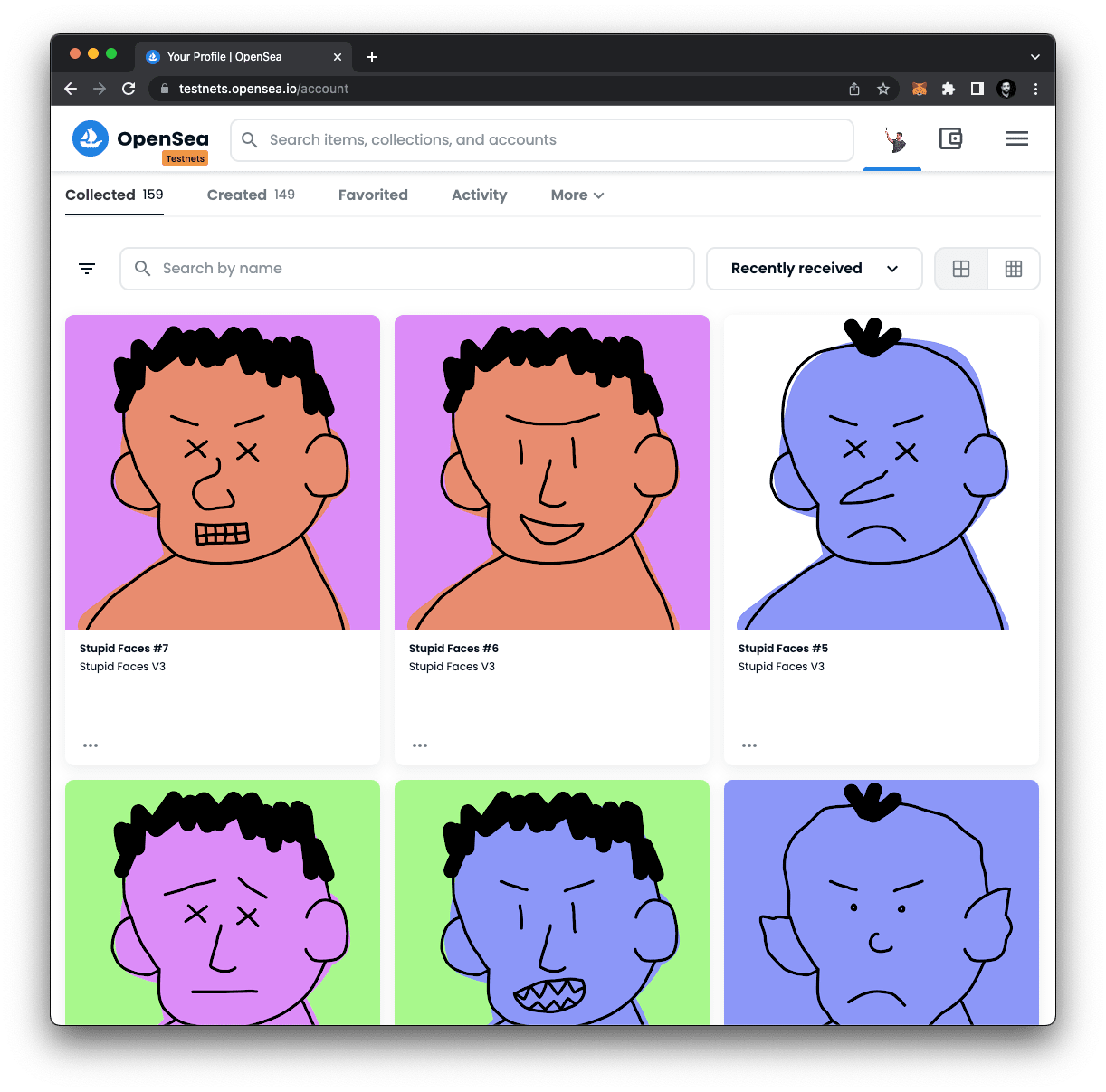The width and height of the screenshot is (1106, 1092).
Task: Open Chrome three-dot menu
Action: (1035, 89)
